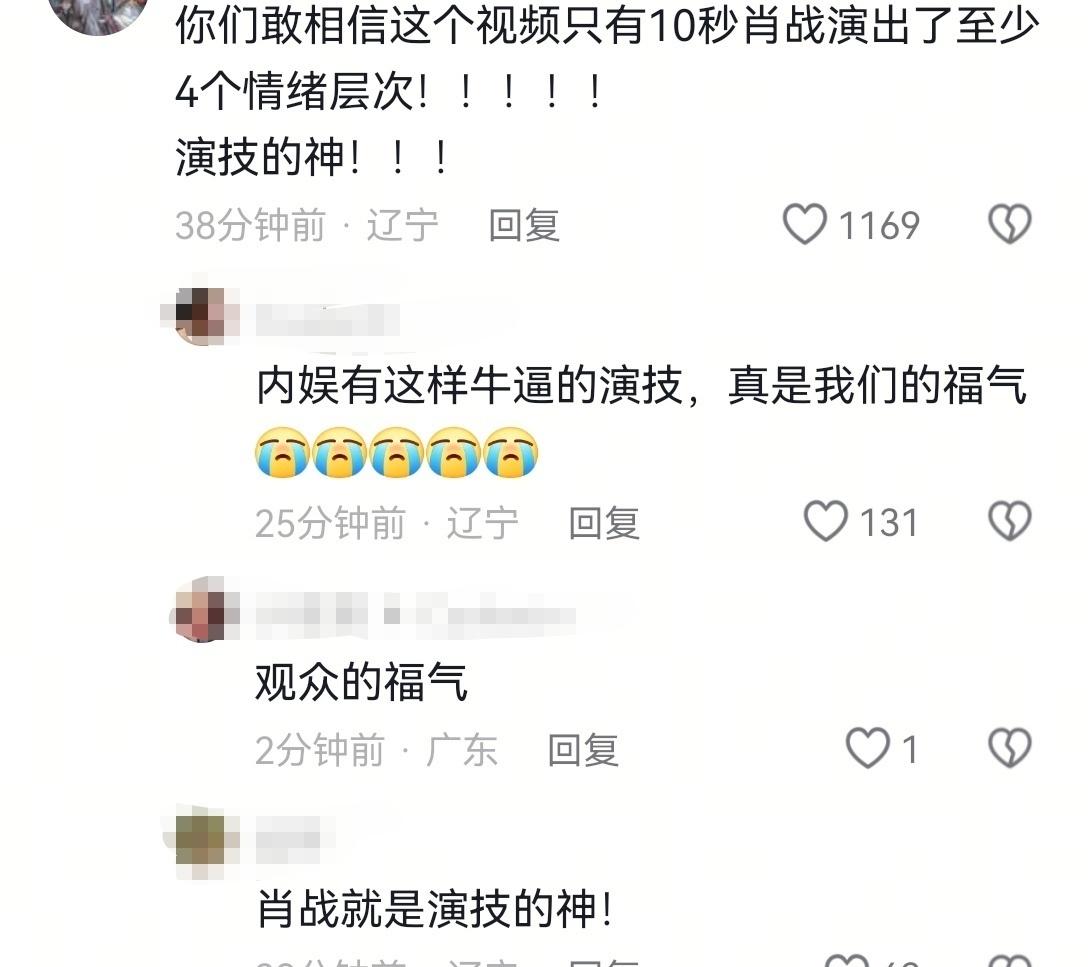Reply to the 2分钟前 广东 comment
Screen dimensions: 1088x967
[583, 750]
